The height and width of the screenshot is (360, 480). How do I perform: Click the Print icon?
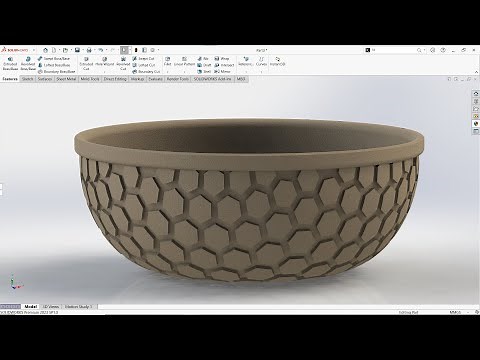coord(89,50)
